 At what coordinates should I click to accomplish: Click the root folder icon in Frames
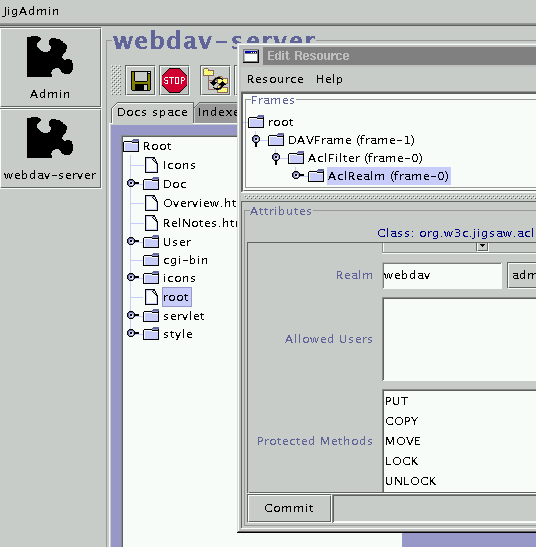[256, 122]
